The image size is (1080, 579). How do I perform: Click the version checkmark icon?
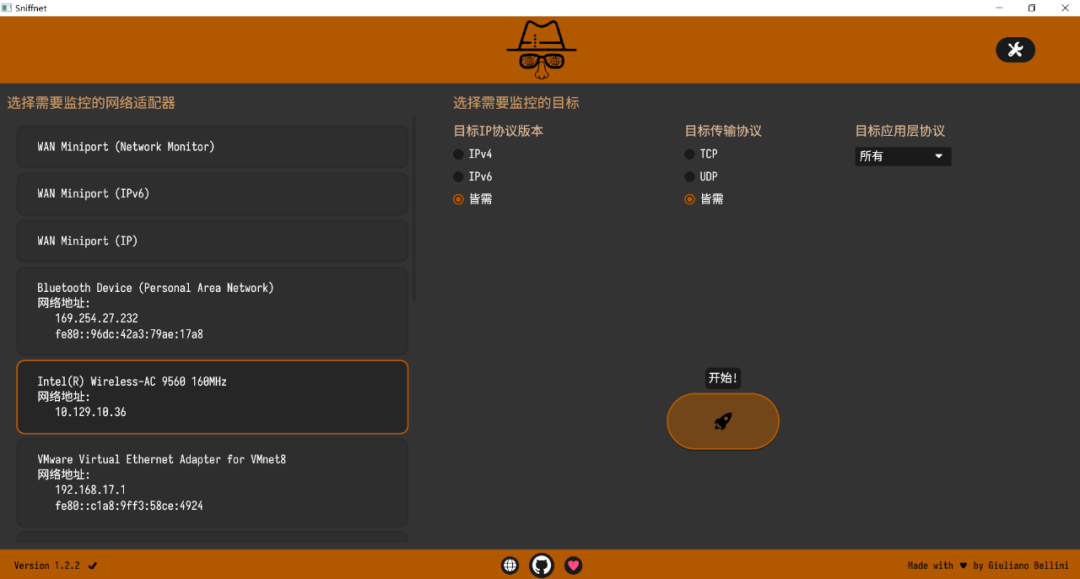(x=93, y=566)
